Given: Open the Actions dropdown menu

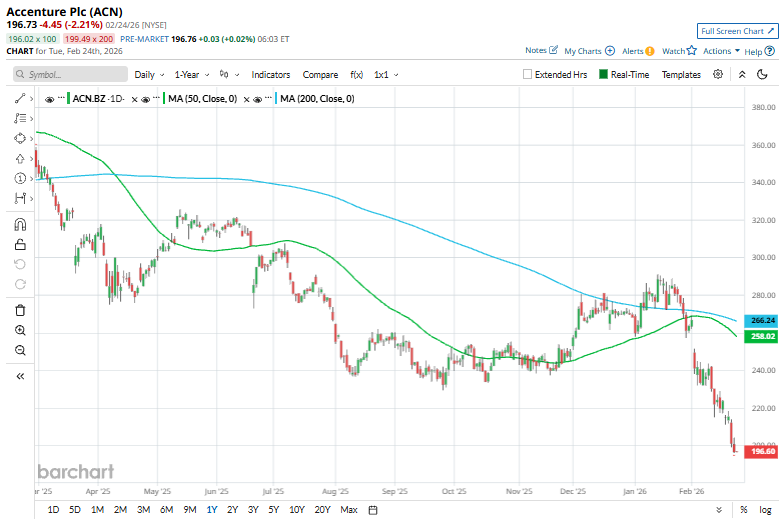Looking at the screenshot, I should click(720, 51).
